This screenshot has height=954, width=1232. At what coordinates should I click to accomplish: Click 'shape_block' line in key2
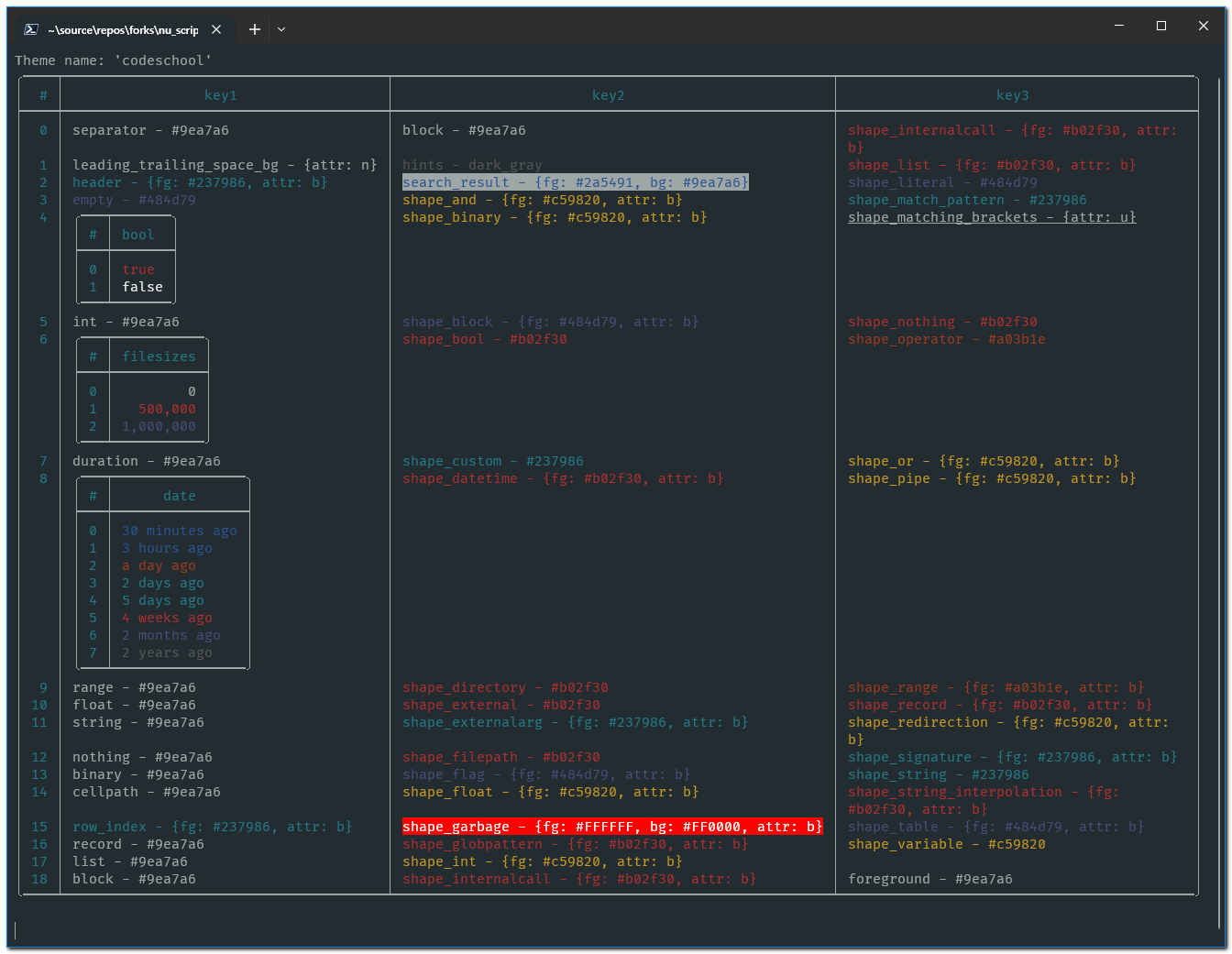click(x=551, y=322)
